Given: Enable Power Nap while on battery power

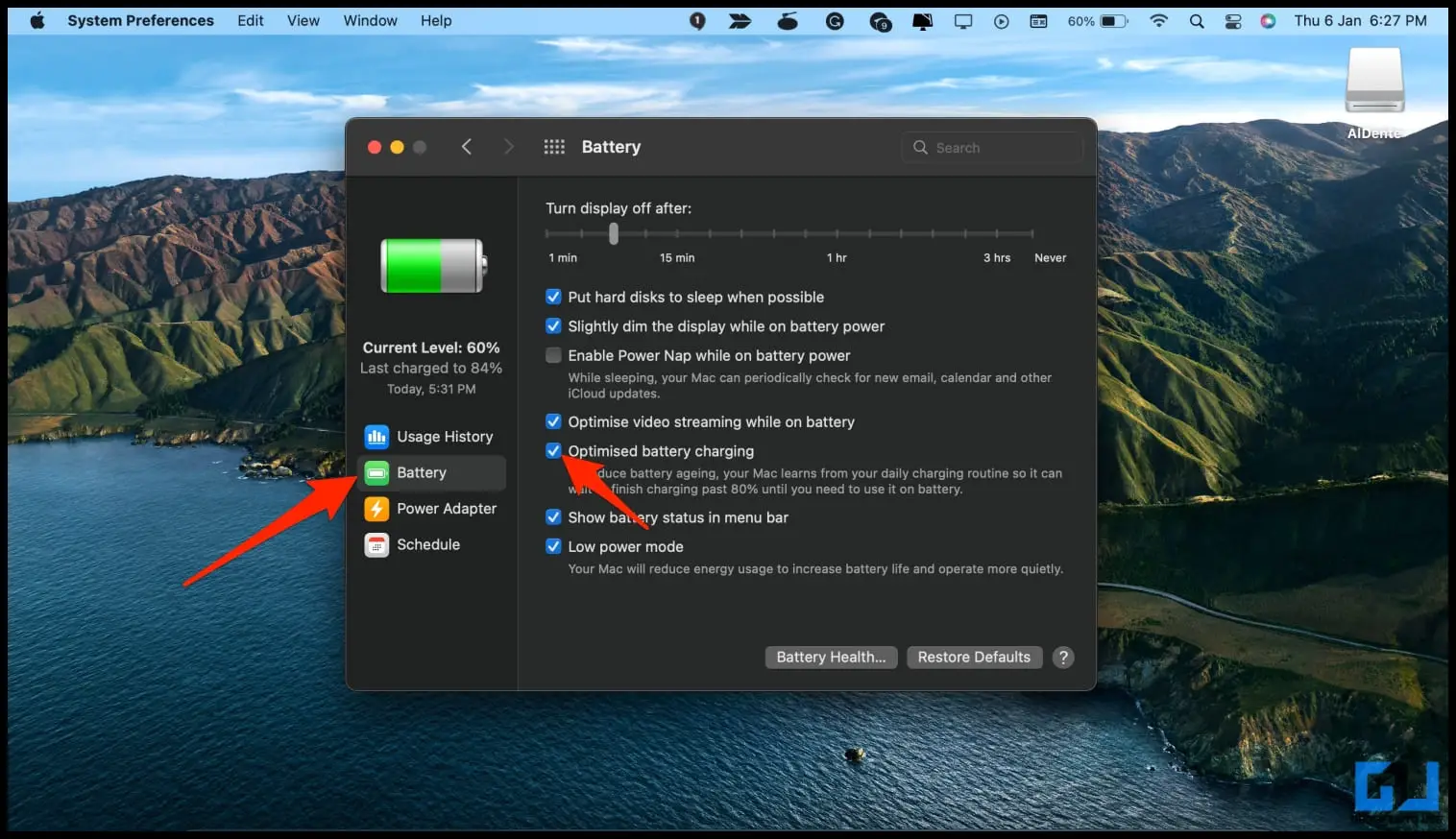Looking at the screenshot, I should click(x=553, y=355).
